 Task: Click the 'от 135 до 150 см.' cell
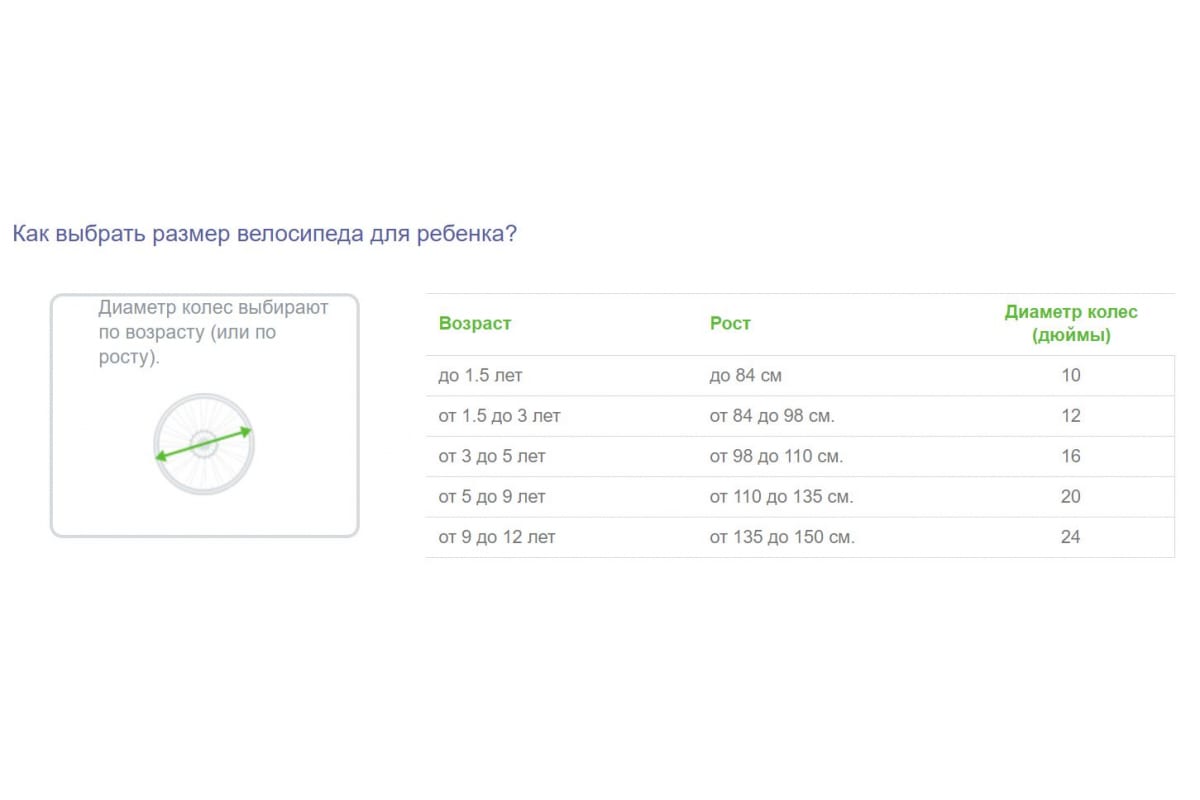tap(782, 537)
